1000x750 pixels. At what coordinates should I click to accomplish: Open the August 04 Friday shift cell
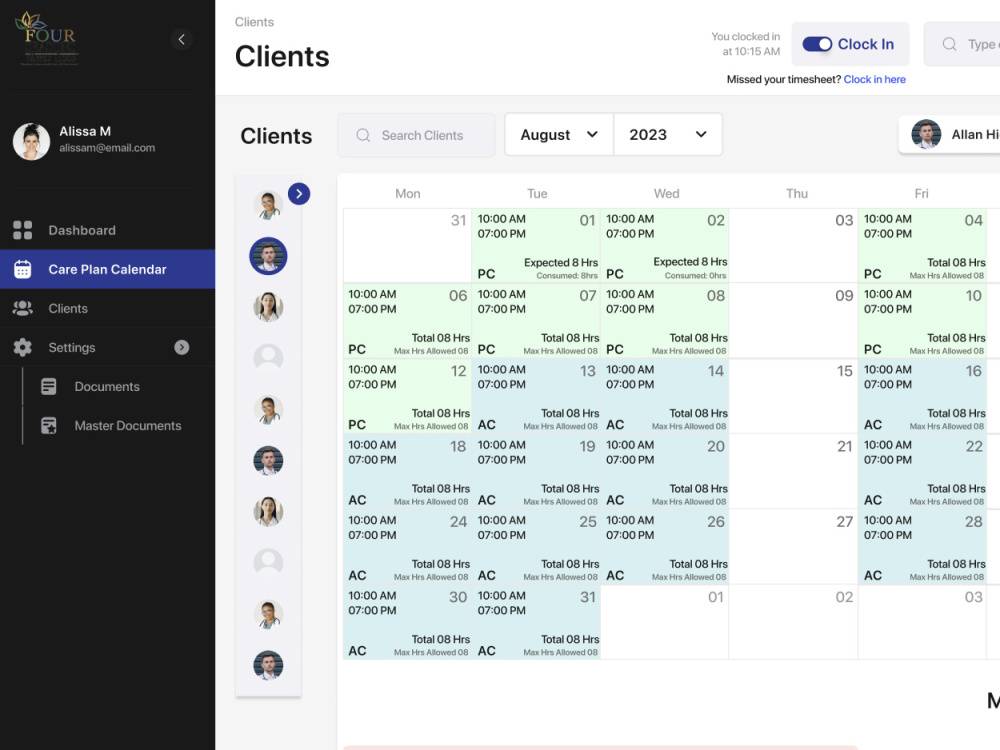click(x=922, y=246)
